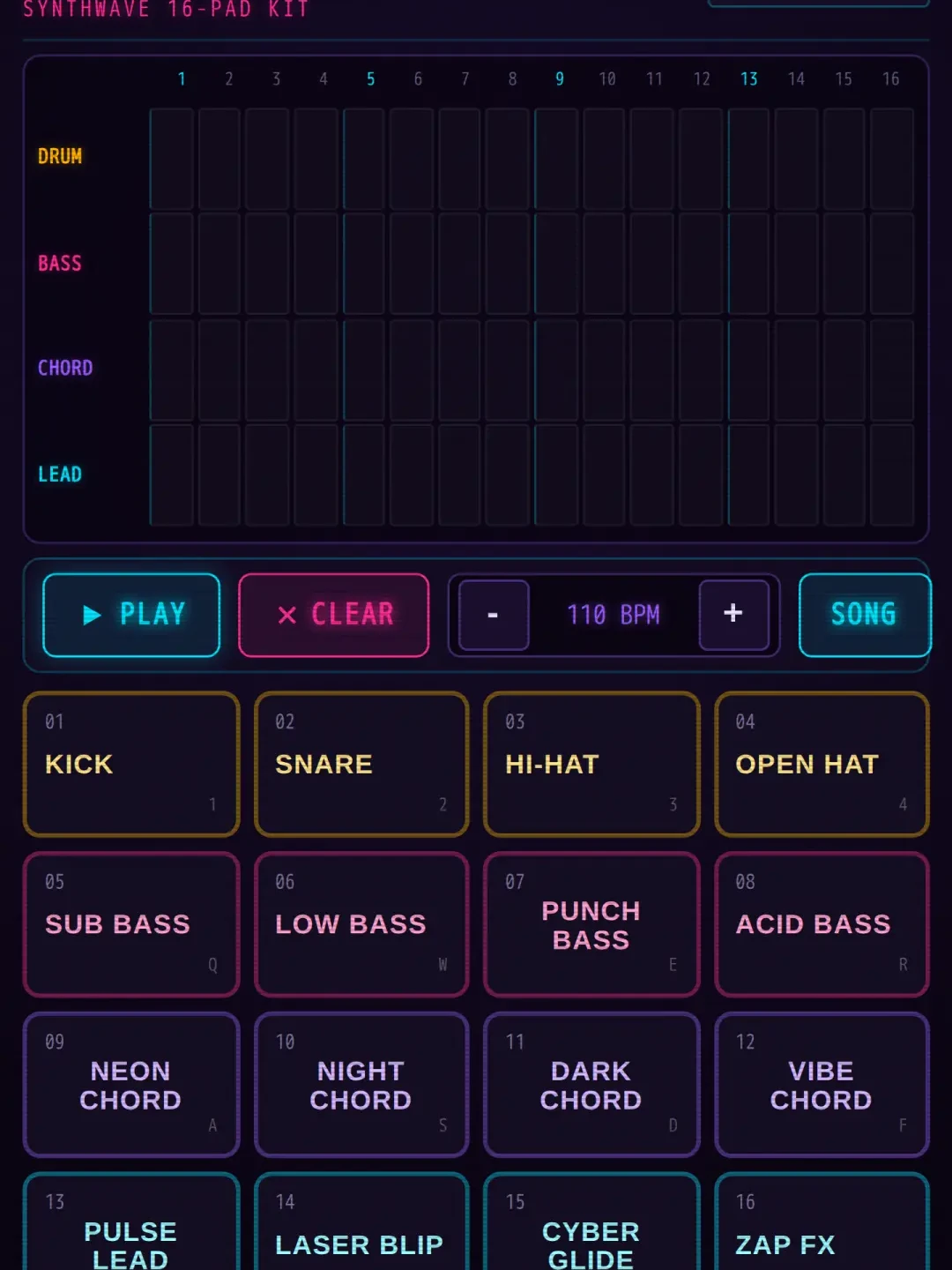Start playback with the PLAY button
This screenshot has height=1270, width=952.
(131, 615)
